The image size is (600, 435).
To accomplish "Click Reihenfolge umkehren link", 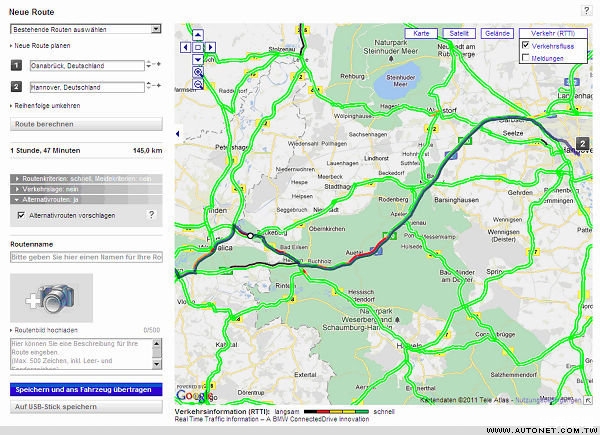I will tap(45, 106).
